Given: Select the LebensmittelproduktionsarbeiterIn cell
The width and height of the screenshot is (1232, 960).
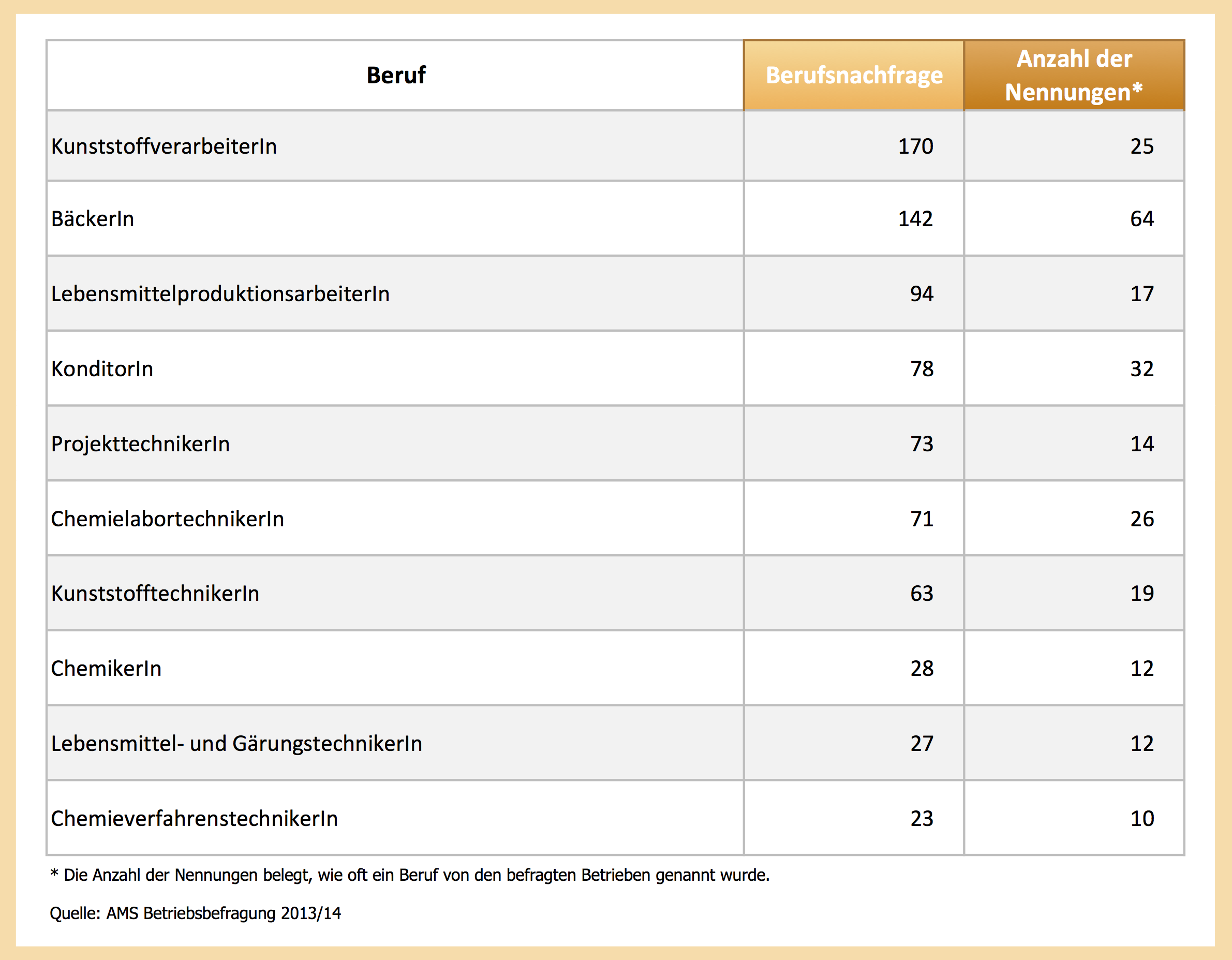Looking at the screenshot, I should tap(220, 294).
